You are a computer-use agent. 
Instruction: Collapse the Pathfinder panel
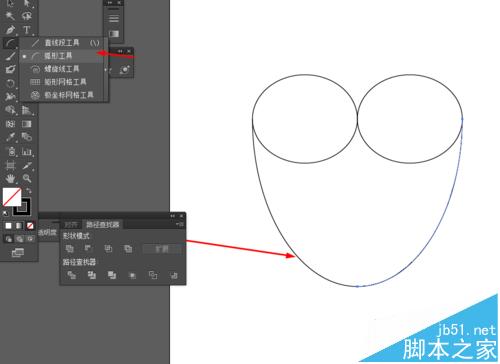[x=173, y=216]
